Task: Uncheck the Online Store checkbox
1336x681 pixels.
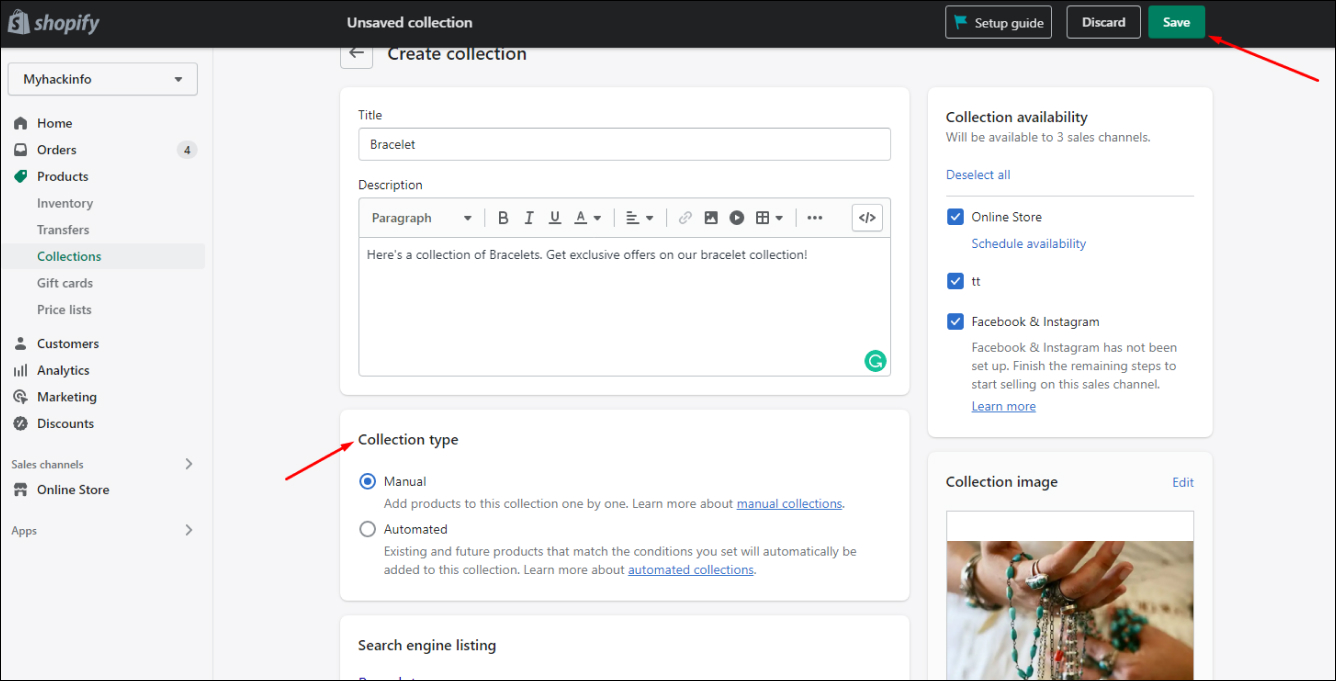Action: click(955, 216)
